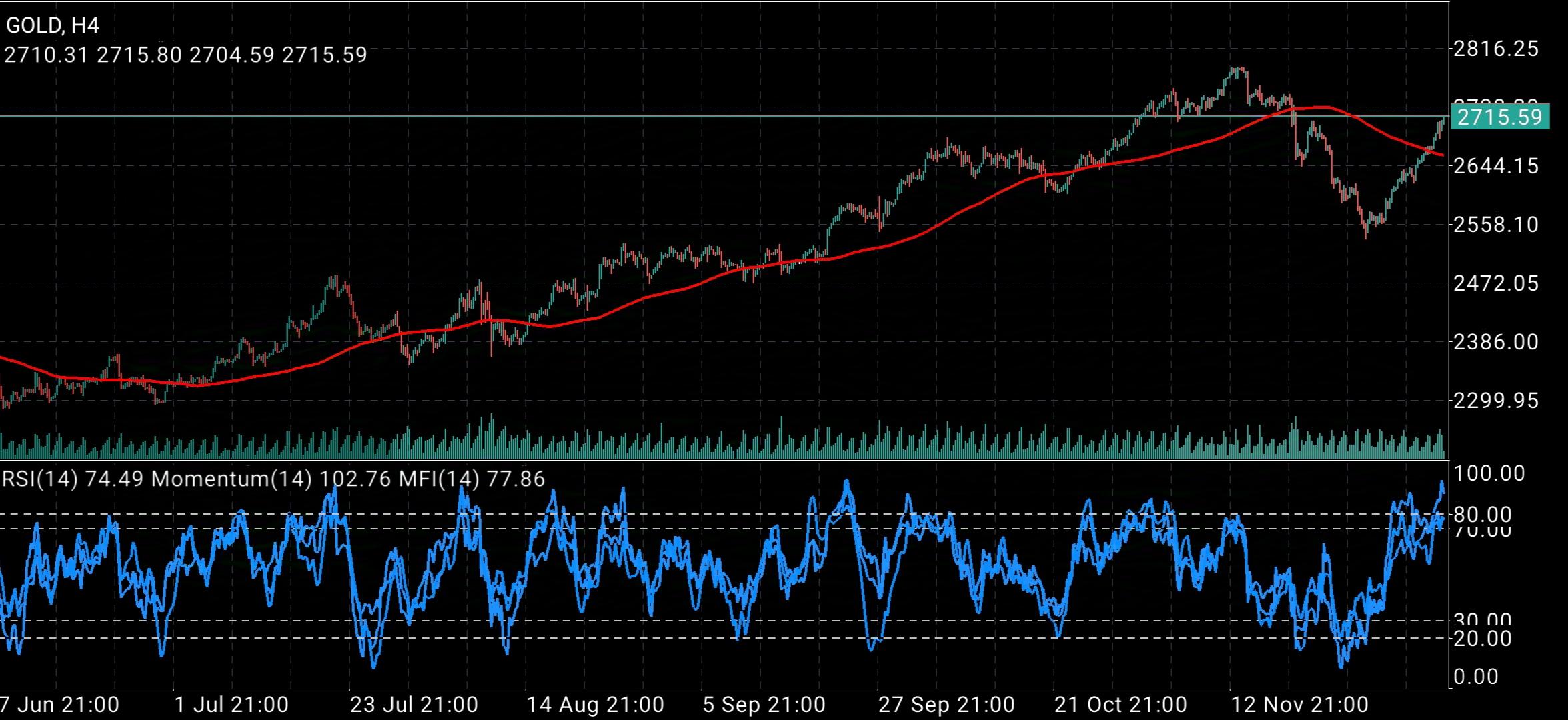Click the GOLD, H4 symbol label
The image size is (1568, 720).
(53, 25)
